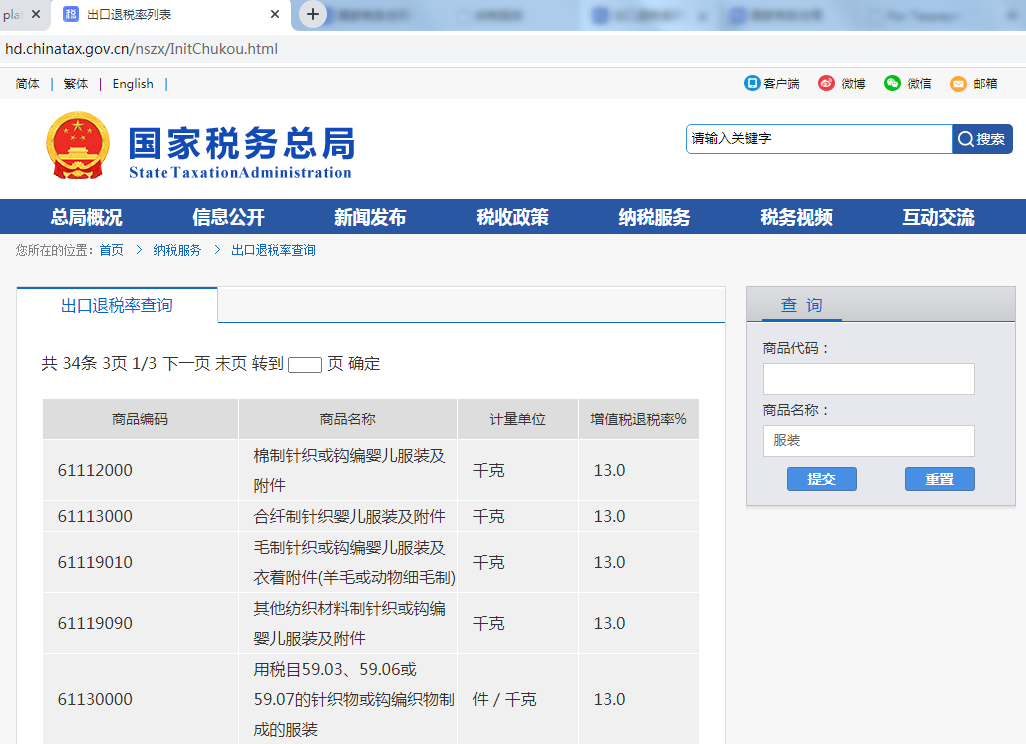Select product code 61113000
This screenshot has width=1026, height=744.
[x=95, y=516]
